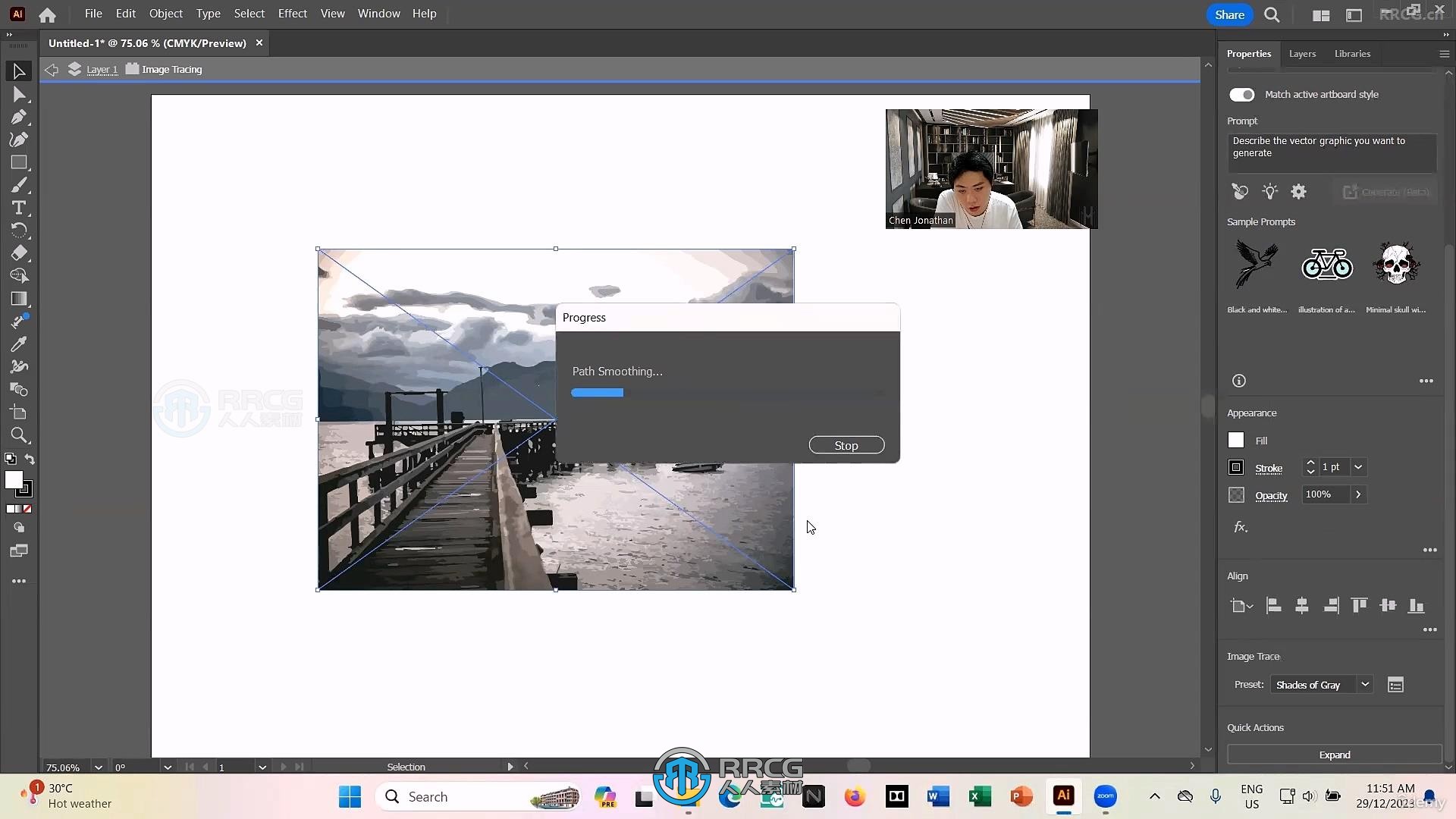Select the Paintbrush tool

point(19,185)
